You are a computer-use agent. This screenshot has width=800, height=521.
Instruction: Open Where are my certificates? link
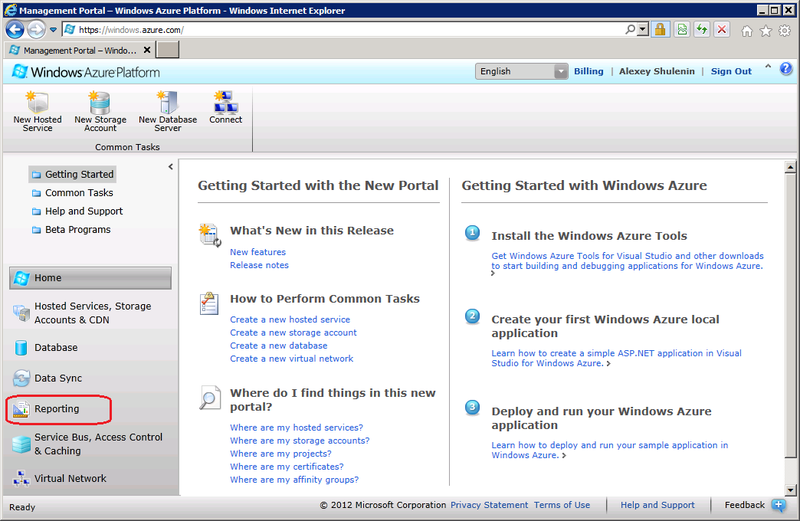point(287,467)
